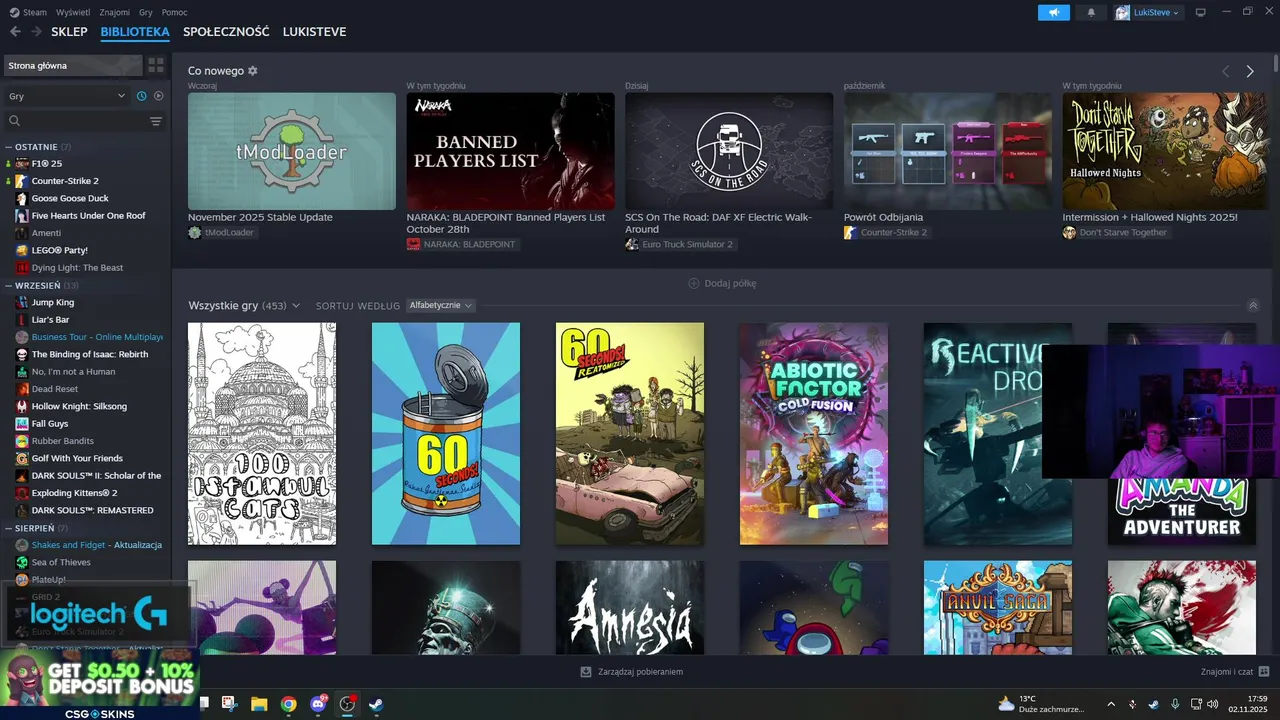Show hidden tray icons chevron
Image resolution: width=1280 pixels, height=720 pixels.
tap(1111, 704)
